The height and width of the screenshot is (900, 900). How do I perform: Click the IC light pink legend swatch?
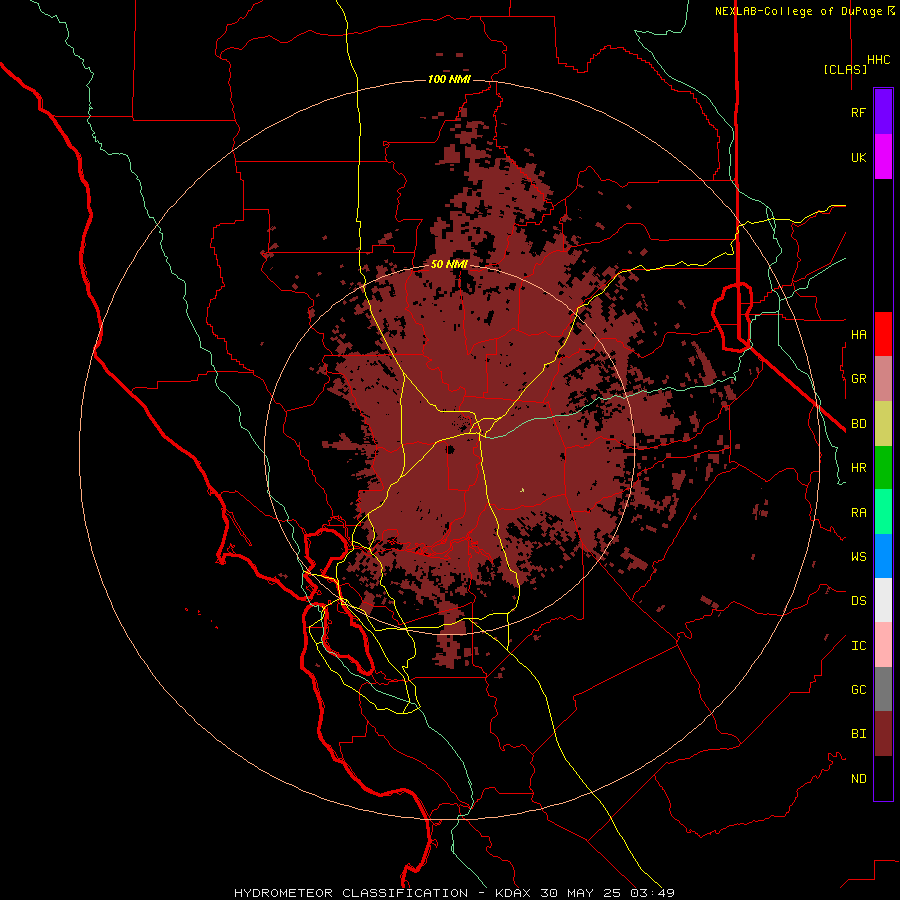tap(883, 645)
